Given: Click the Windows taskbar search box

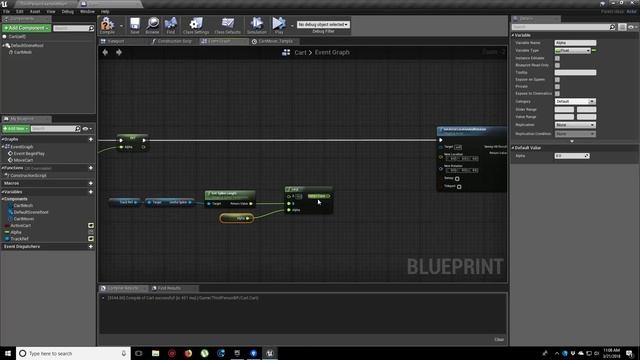Looking at the screenshot, I should click(73, 353).
